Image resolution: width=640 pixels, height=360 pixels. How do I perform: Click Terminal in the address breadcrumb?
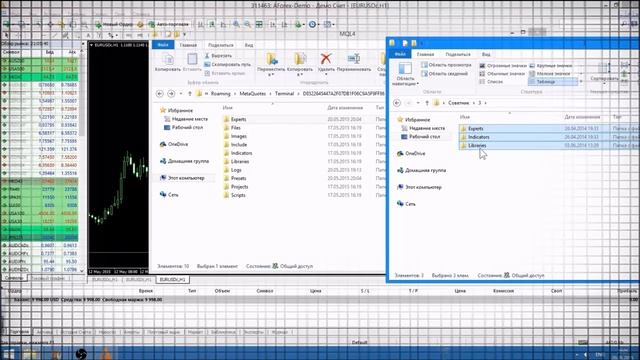[x=284, y=94]
